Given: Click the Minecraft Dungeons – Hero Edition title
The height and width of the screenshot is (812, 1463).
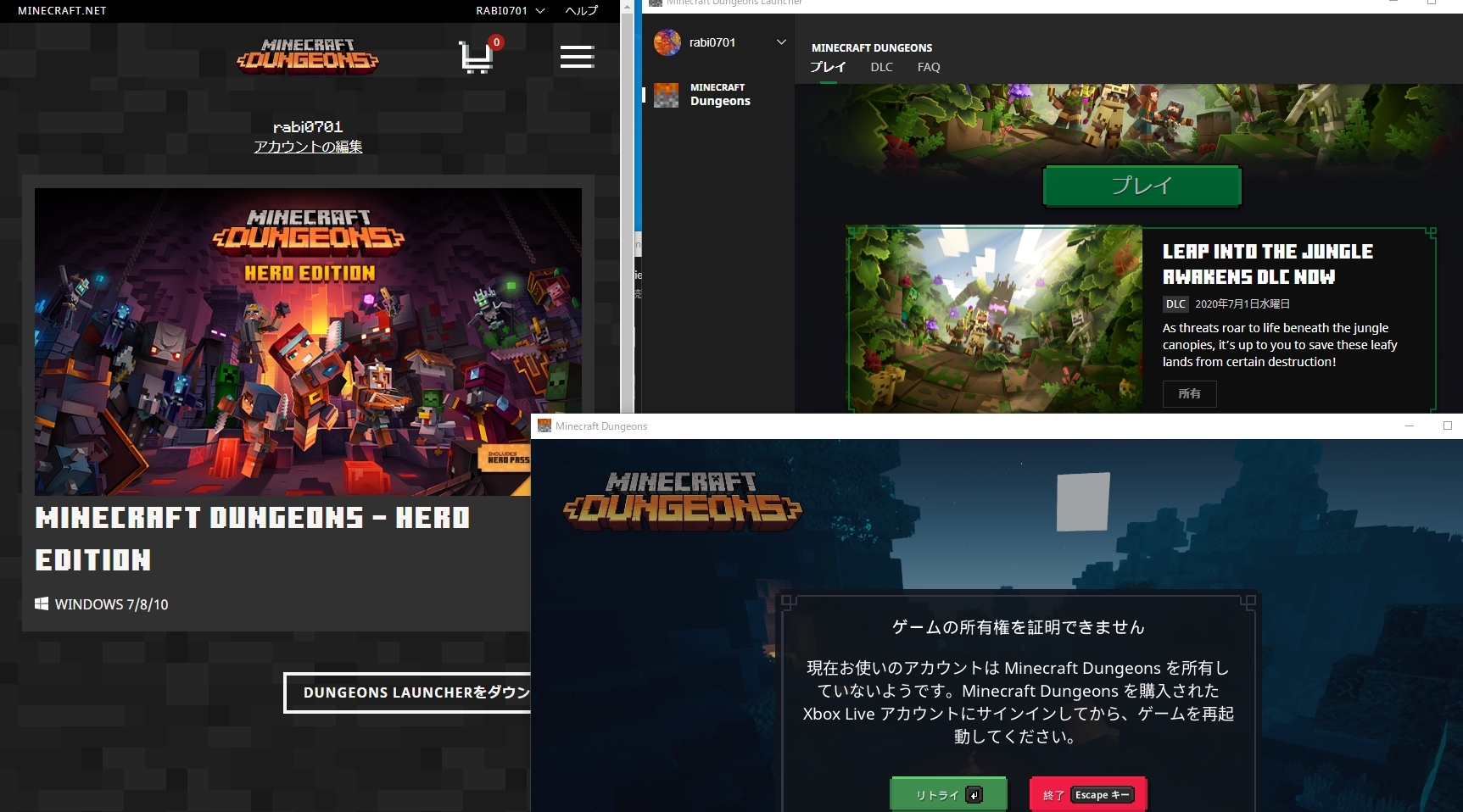Looking at the screenshot, I should pos(253,539).
